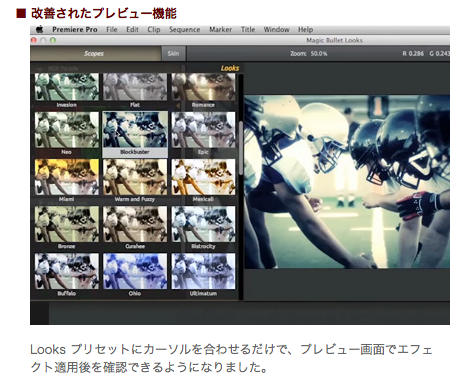Viewport: 471px width, 389px height.
Task: Open the Sequence menu
Action: click(x=184, y=30)
